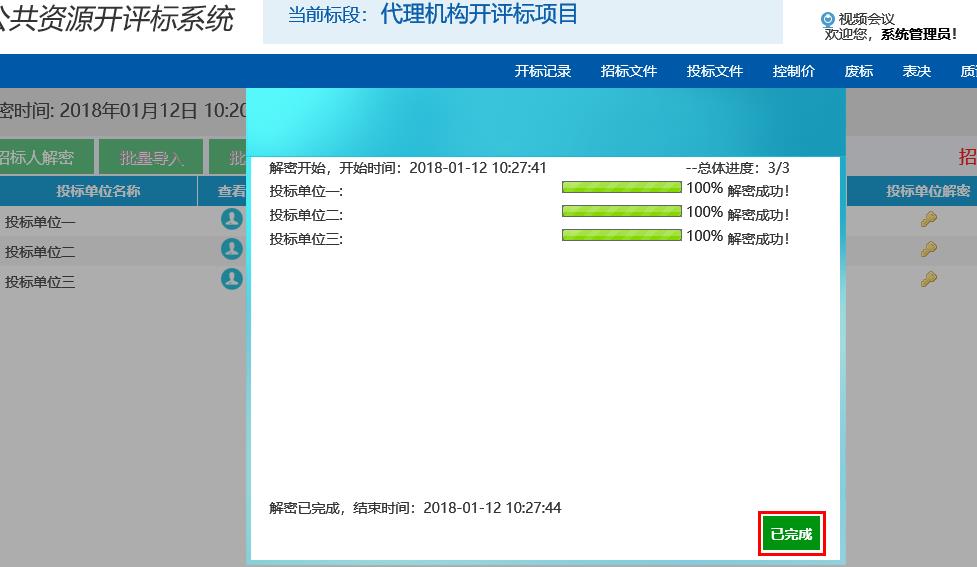Click the decrypt key icon for 投标单位三

(929, 279)
